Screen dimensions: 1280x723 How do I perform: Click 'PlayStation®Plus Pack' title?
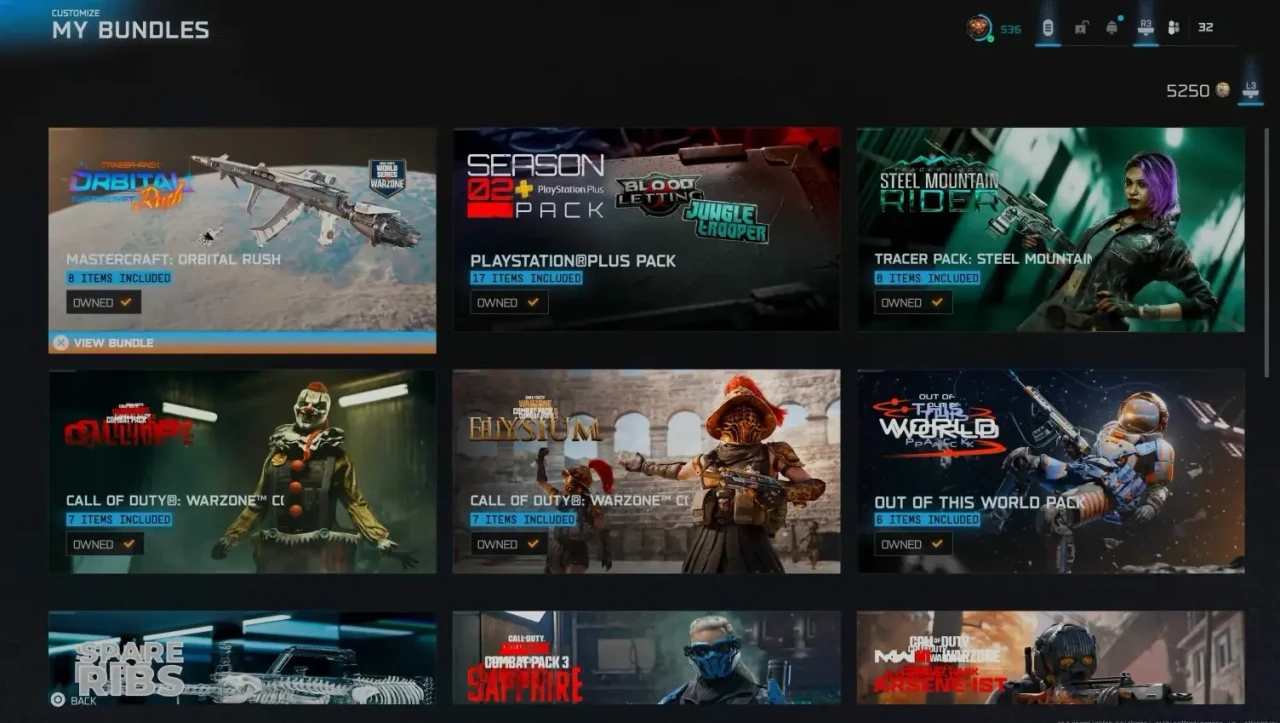click(x=573, y=261)
